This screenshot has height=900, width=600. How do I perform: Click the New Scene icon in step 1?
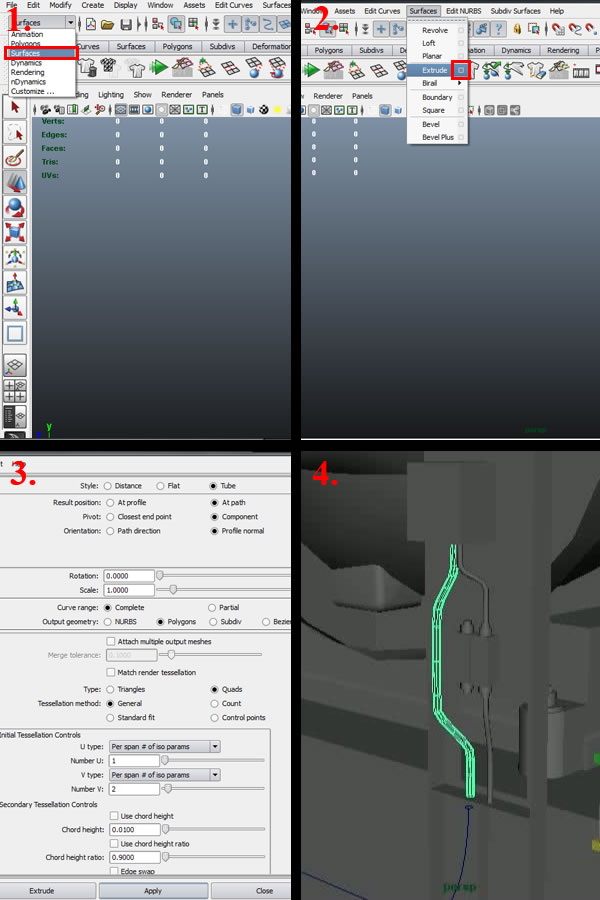[x=91, y=24]
